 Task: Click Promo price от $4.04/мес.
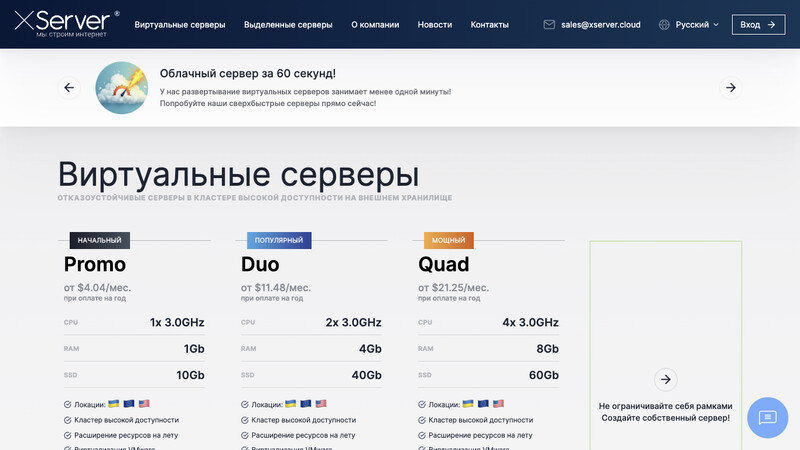(x=97, y=288)
